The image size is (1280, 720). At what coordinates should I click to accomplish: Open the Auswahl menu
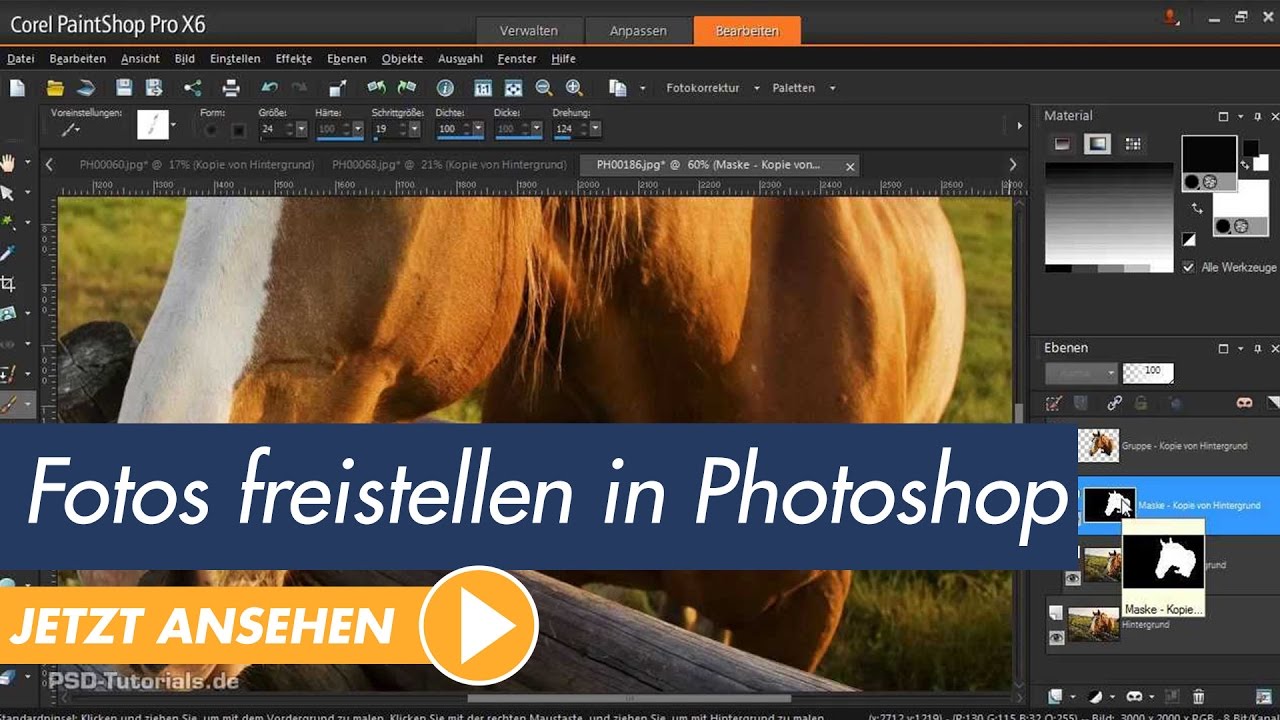click(460, 59)
